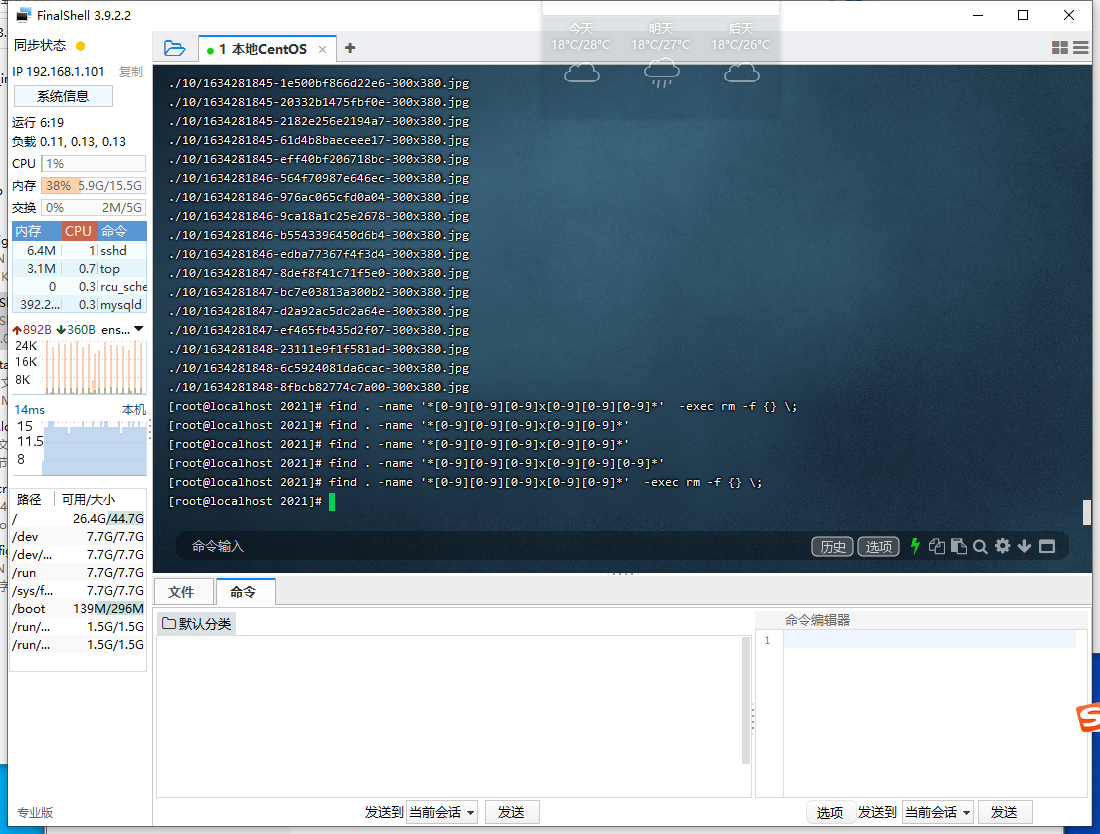
Task: Click the 系统信息 button
Action: (63, 96)
